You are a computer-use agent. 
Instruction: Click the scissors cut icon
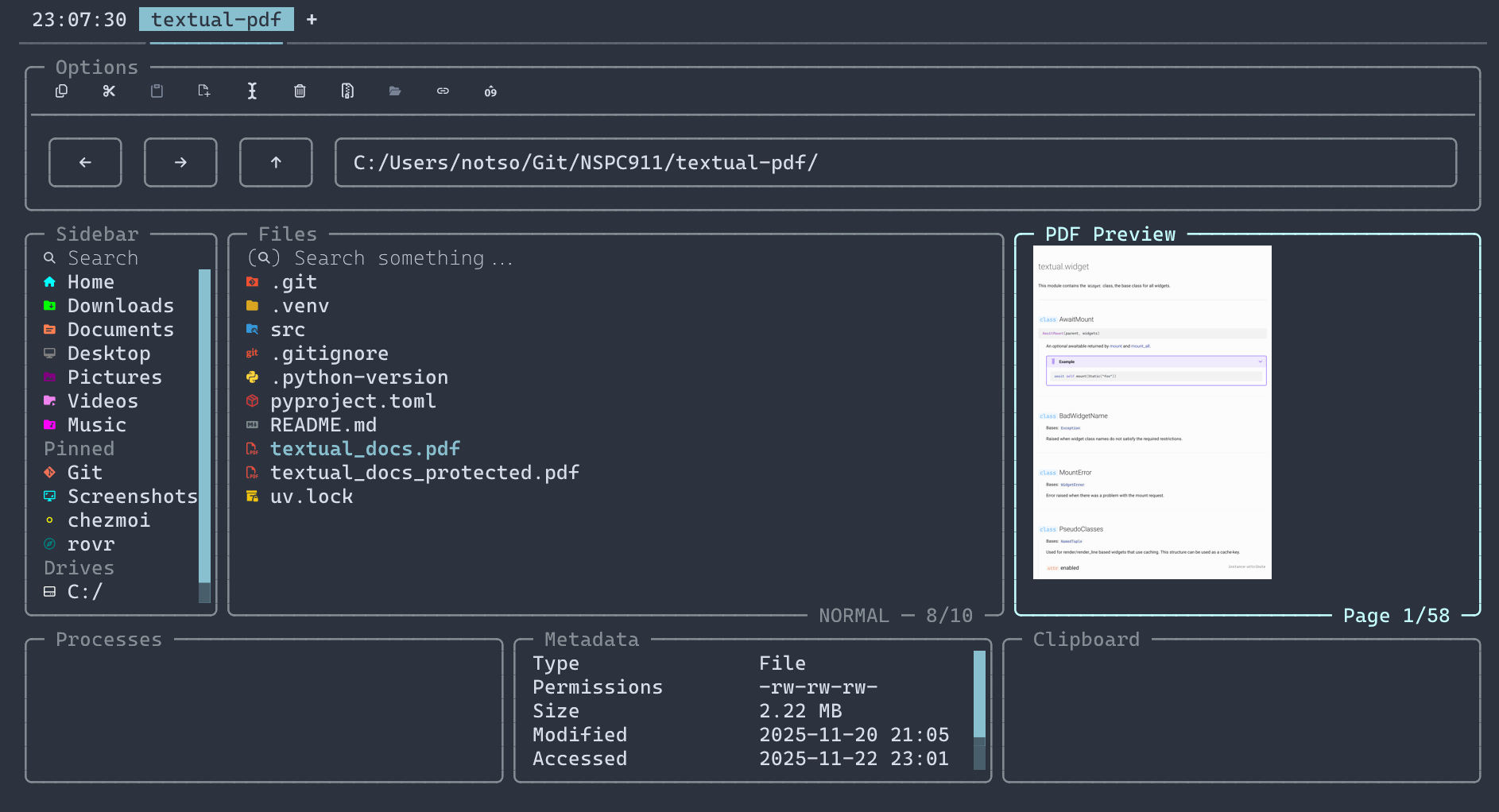[x=109, y=91]
